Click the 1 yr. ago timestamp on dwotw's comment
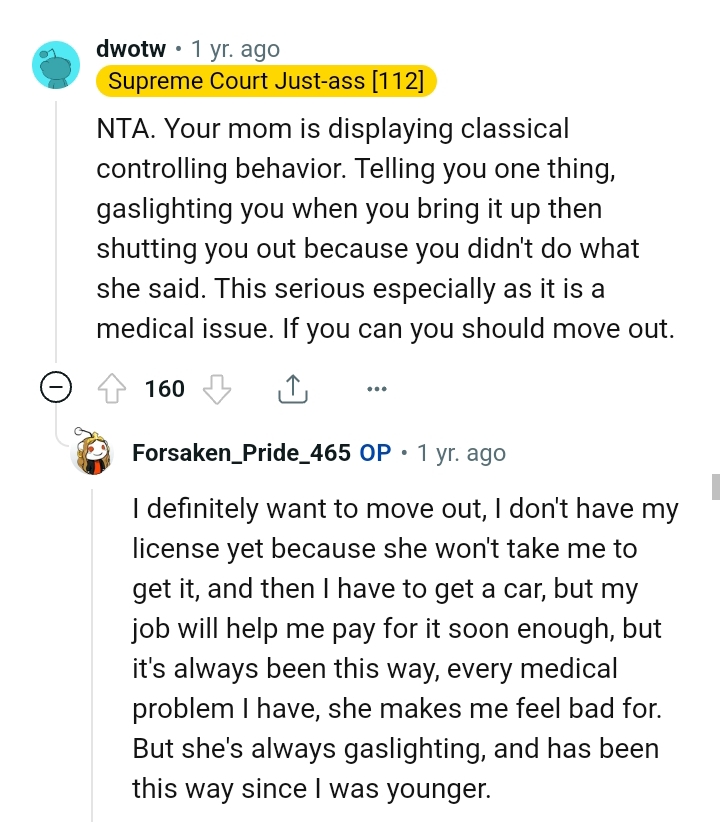This screenshot has height=822, width=720. pos(232,48)
